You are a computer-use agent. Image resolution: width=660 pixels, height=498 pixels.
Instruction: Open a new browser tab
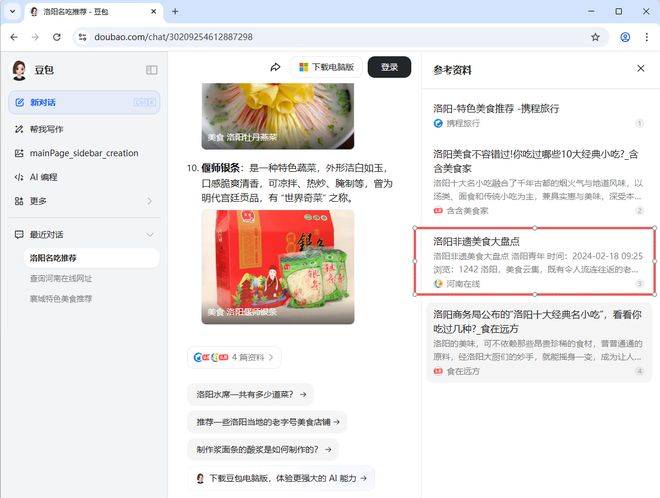175,11
